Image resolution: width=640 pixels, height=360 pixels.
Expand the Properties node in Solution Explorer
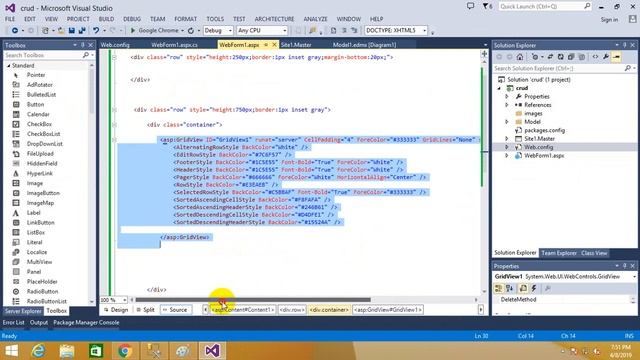pos(507,97)
